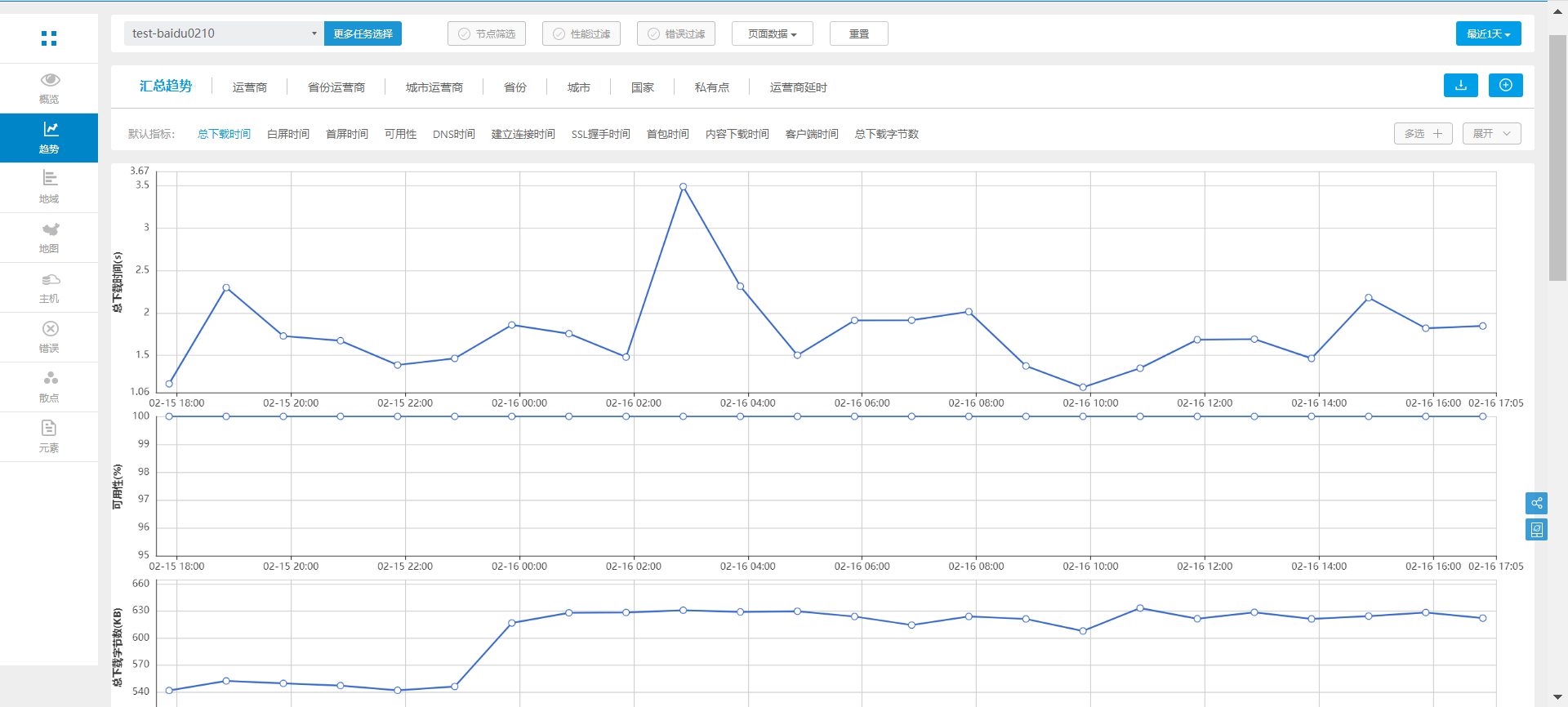Image resolution: width=1568 pixels, height=707 pixels.
Task: Open the 错误 error sidebar icon
Action: coord(49,329)
